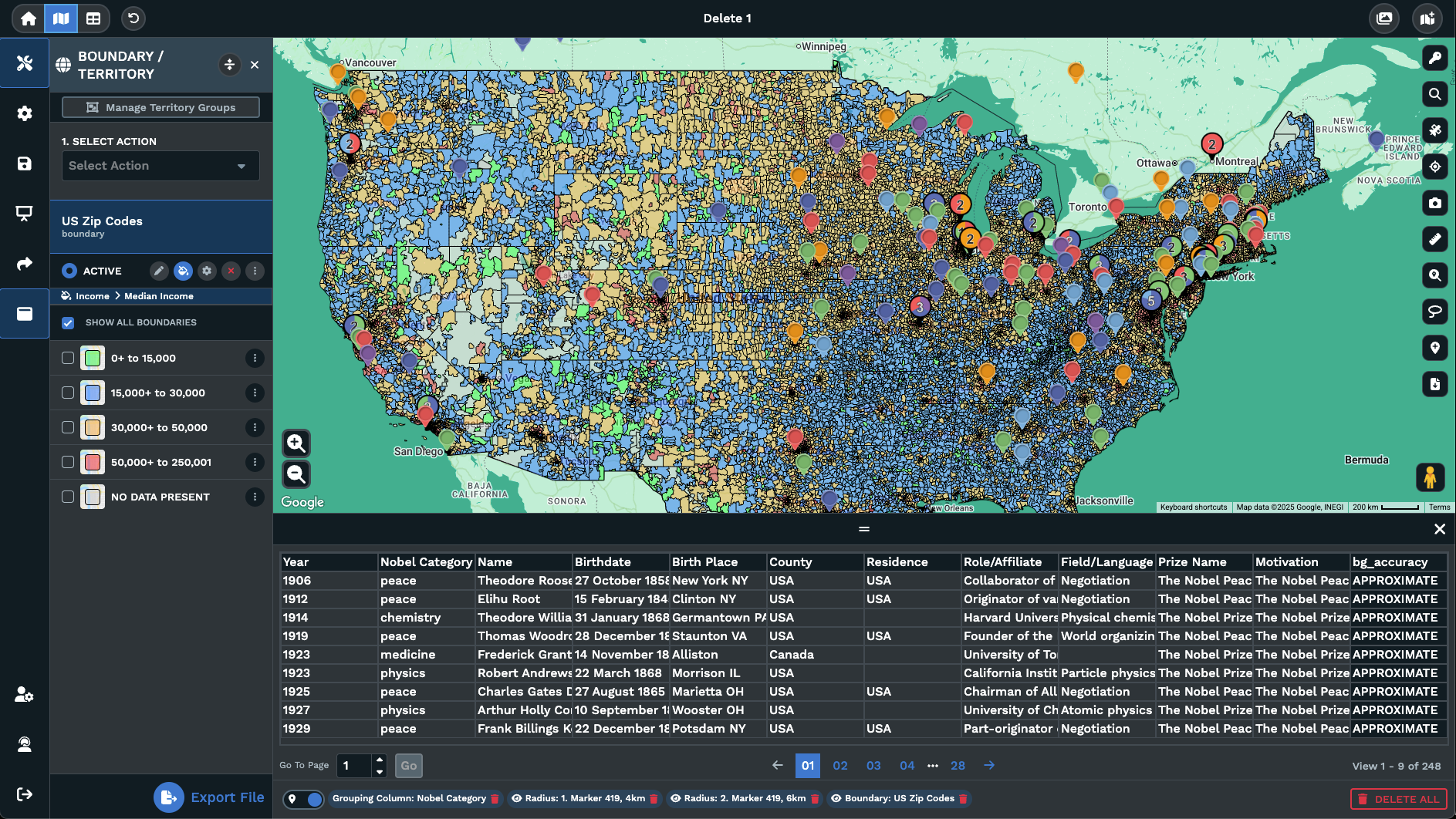The width and height of the screenshot is (1456, 819).
Task: Jump to page 28 of results
Action: (x=958, y=765)
